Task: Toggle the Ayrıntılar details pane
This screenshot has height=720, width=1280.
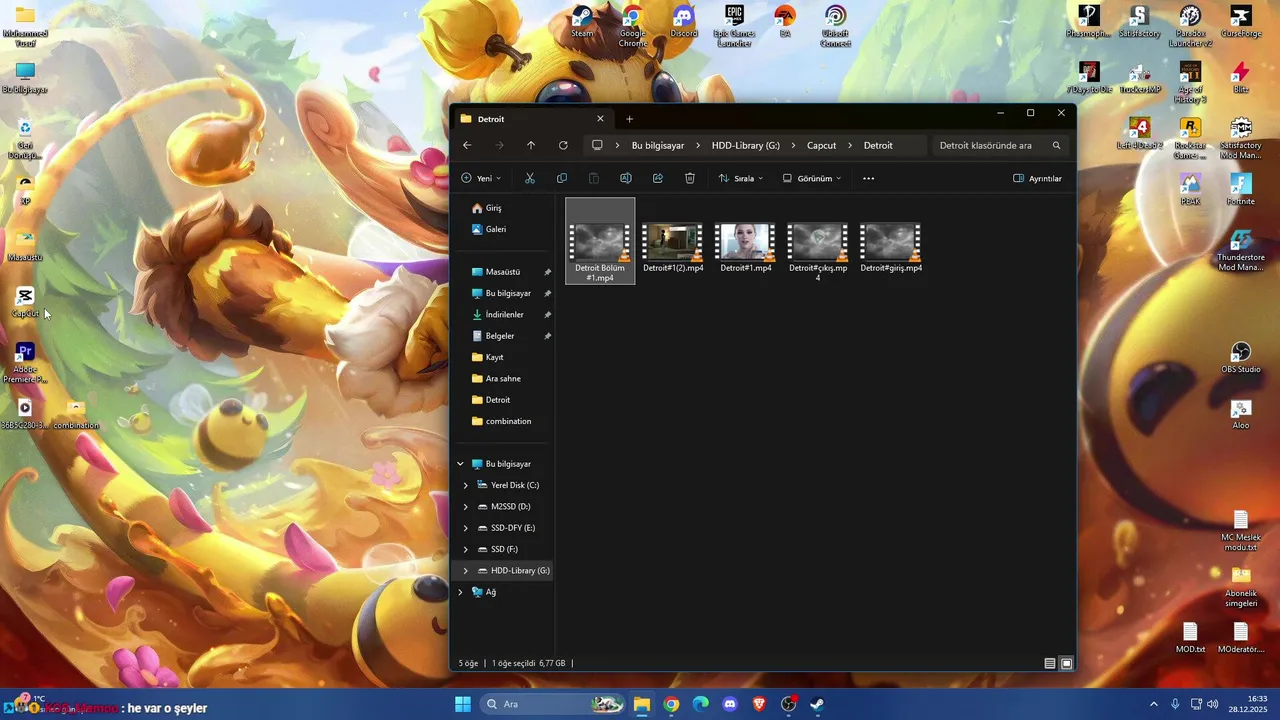Action: [x=1037, y=178]
